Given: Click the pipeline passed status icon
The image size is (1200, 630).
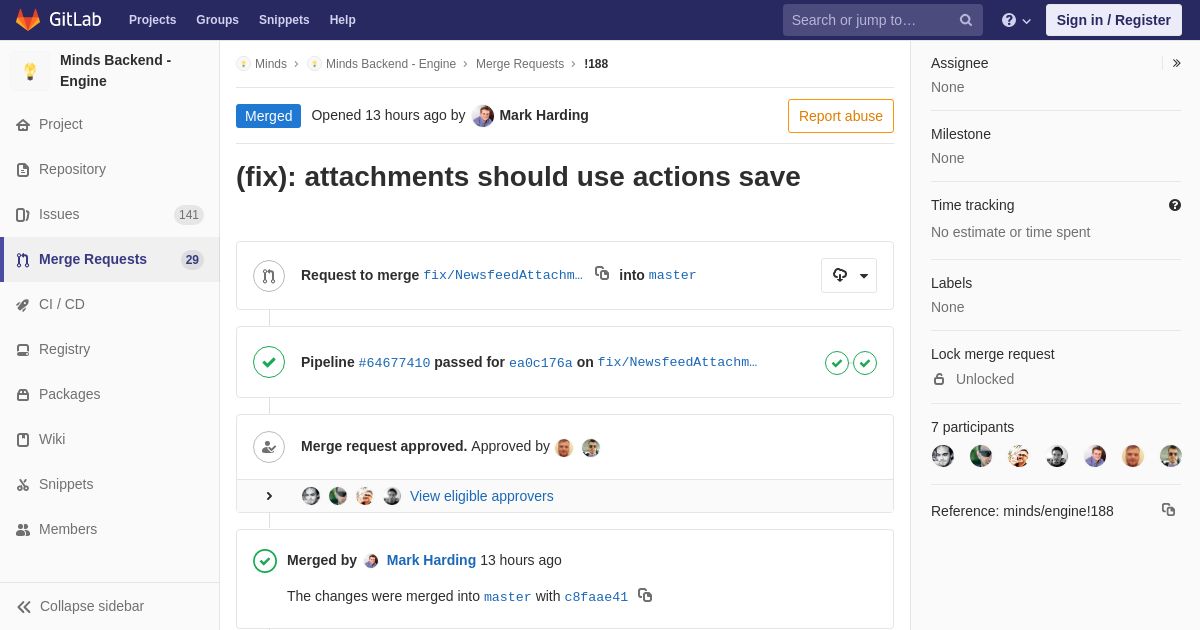Looking at the screenshot, I should (269, 362).
